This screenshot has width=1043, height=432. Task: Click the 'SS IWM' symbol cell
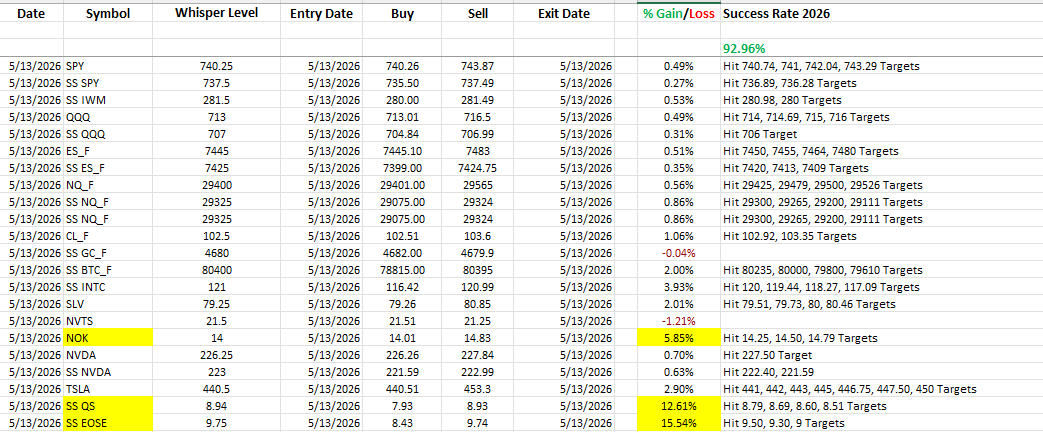click(108, 101)
